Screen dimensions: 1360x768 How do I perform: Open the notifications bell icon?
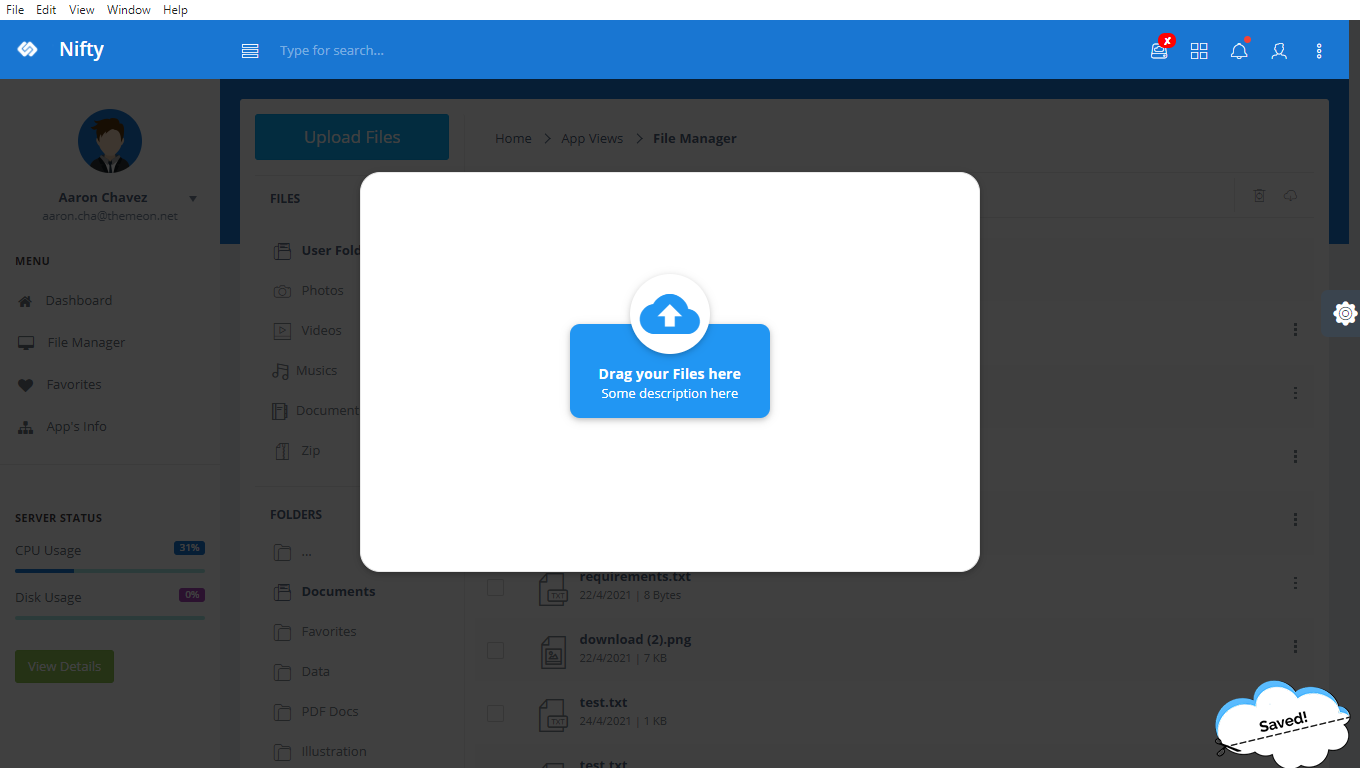[x=1239, y=50]
